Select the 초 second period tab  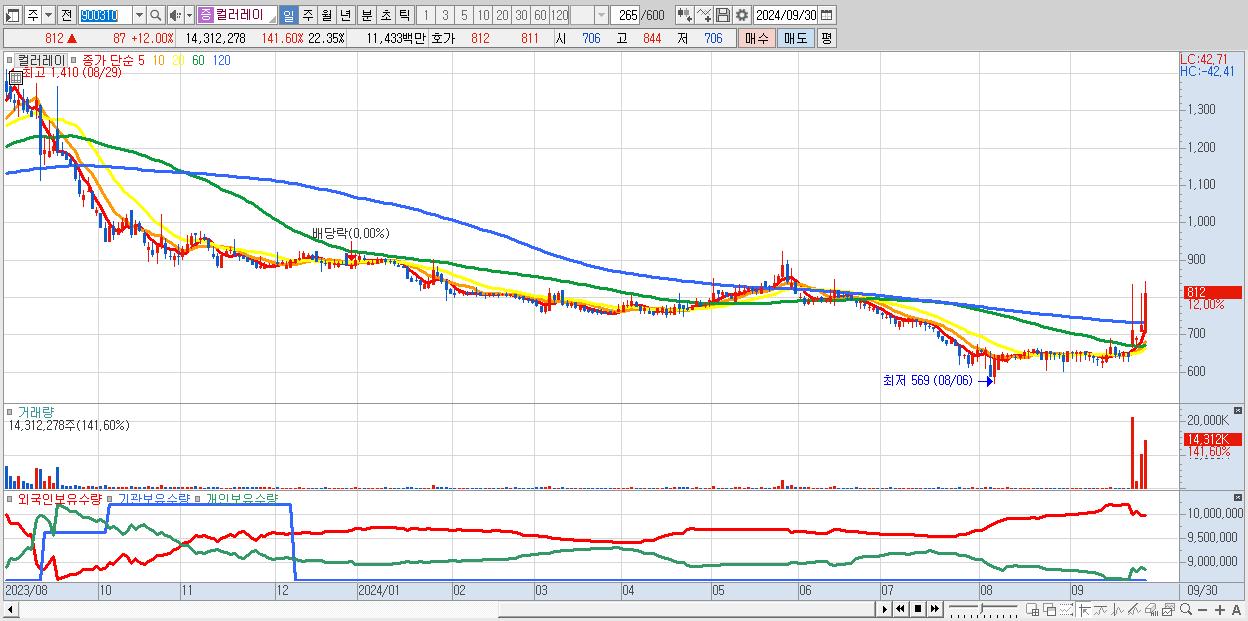[385, 15]
